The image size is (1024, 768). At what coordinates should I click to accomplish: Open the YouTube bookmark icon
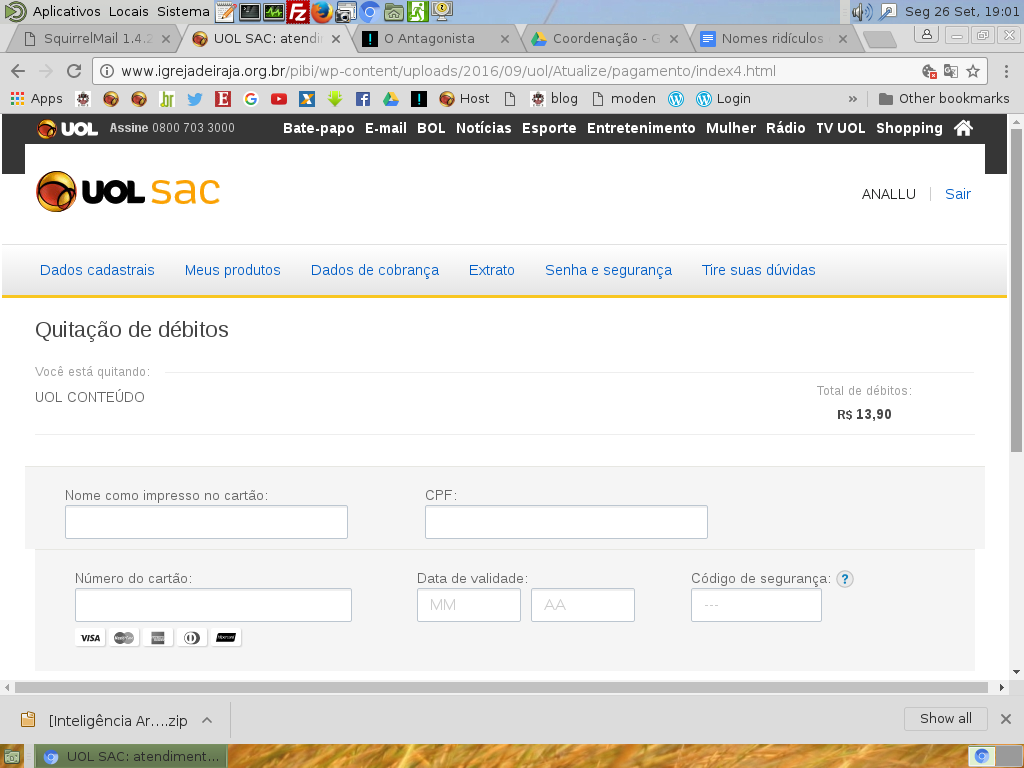point(279,99)
